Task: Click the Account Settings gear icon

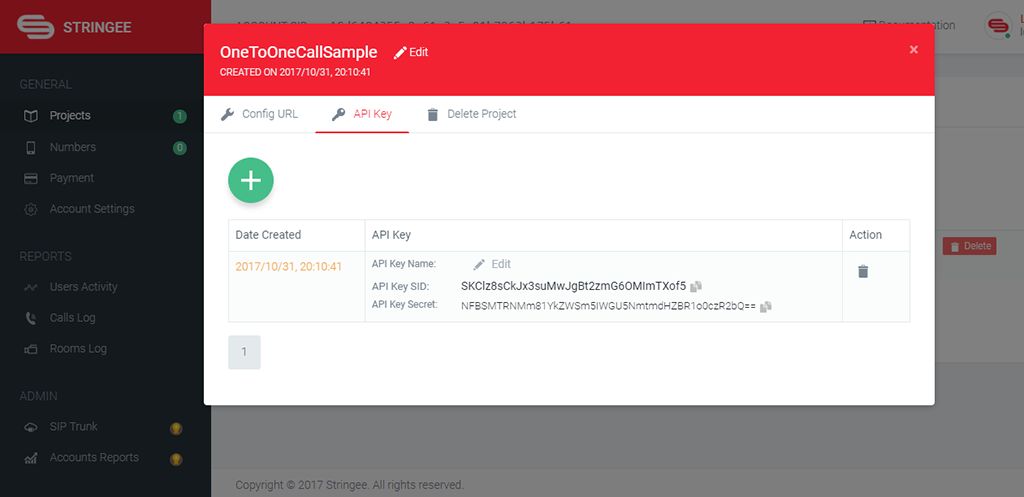Action: pyautogui.click(x=31, y=209)
